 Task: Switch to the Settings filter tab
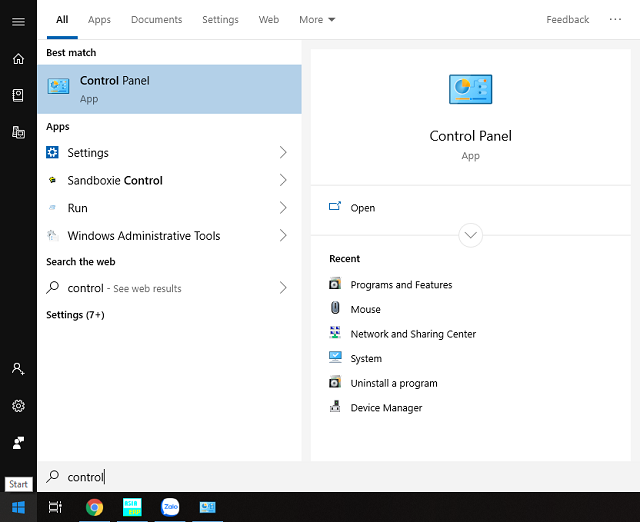(220, 20)
